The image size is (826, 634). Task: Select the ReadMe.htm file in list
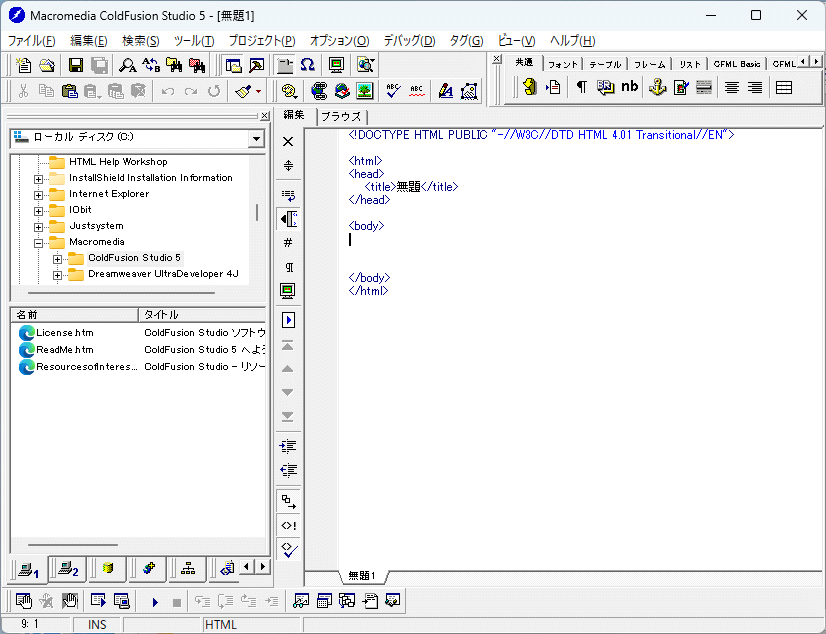point(65,350)
